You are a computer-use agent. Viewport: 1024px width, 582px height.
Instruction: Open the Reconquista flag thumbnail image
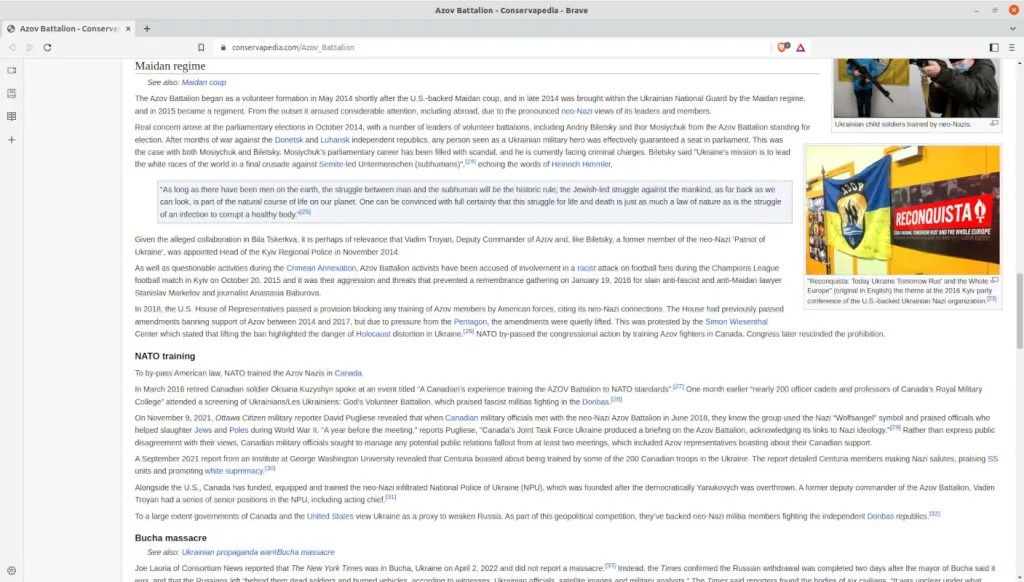902,210
